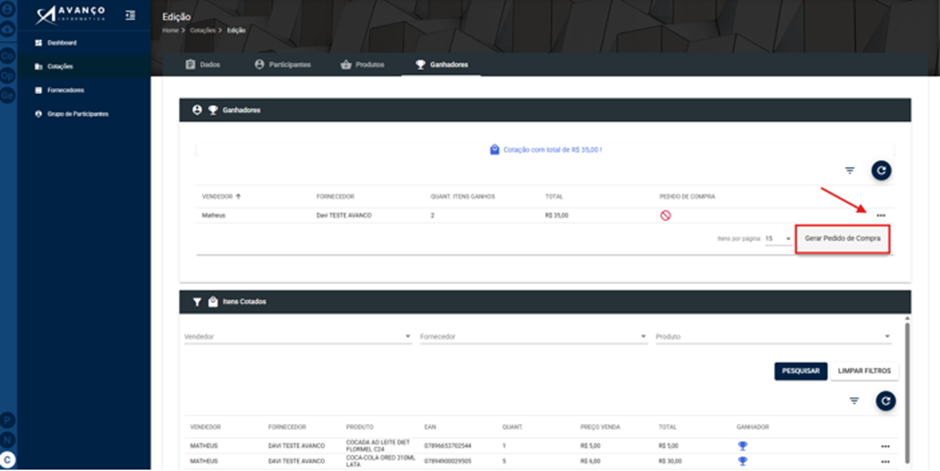Viewport: 940px width, 471px height.
Task: Expand the Produto filter dropdown
Action: (x=773, y=337)
